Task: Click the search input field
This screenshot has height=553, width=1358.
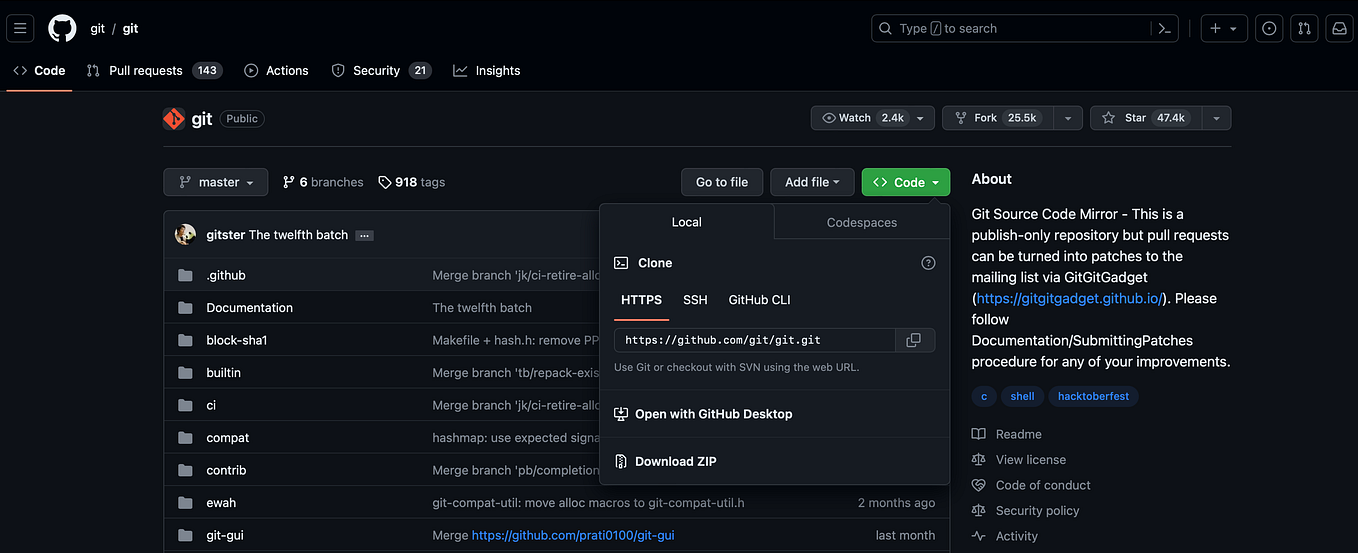Action: click(x=1025, y=29)
